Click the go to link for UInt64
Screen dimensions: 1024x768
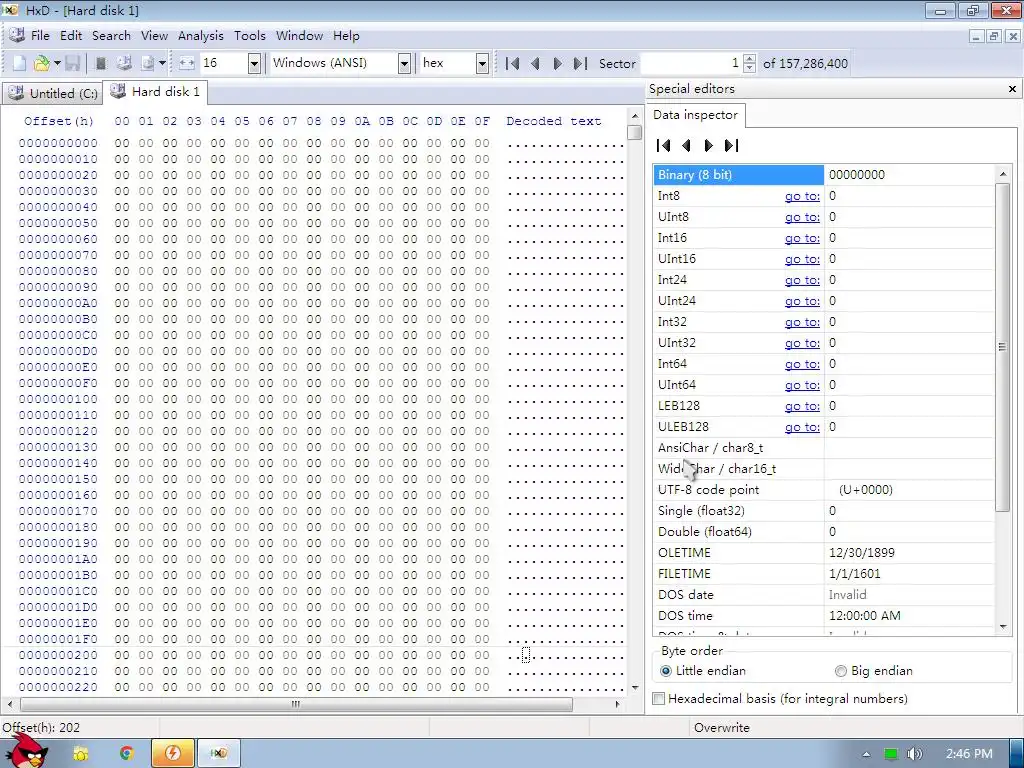click(x=802, y=385)
